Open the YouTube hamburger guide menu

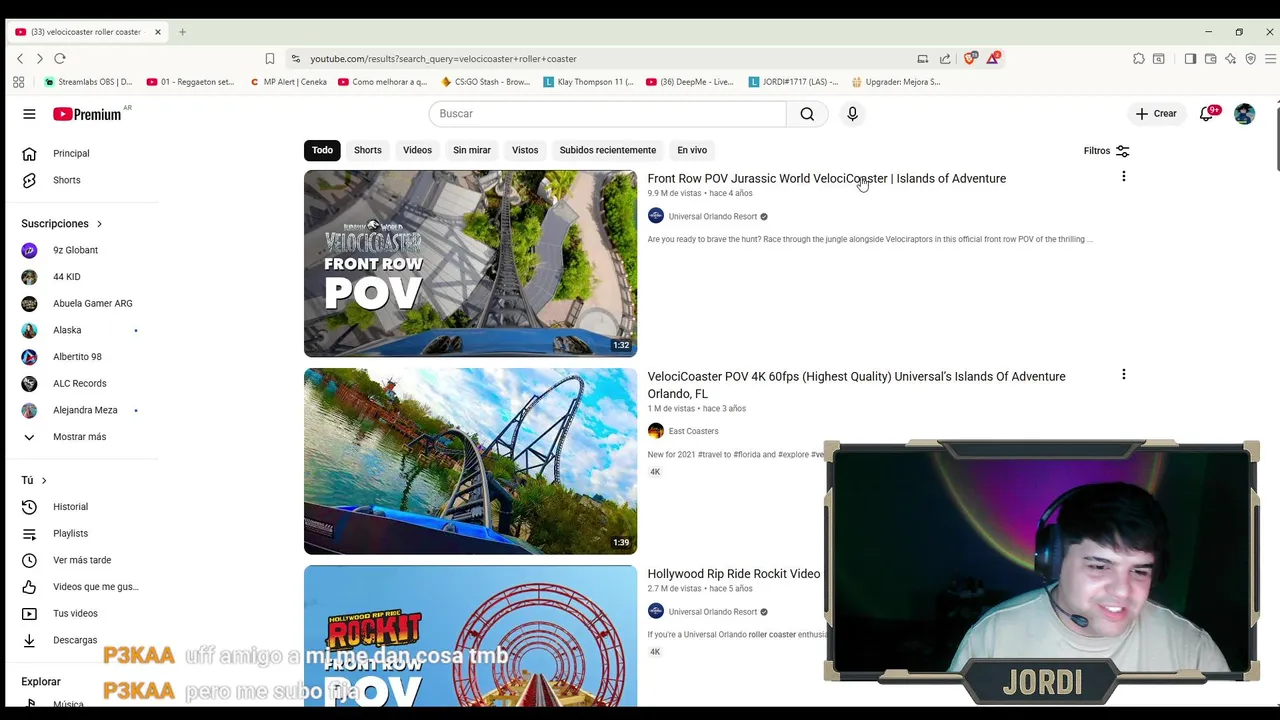click(x=29, y=114)
